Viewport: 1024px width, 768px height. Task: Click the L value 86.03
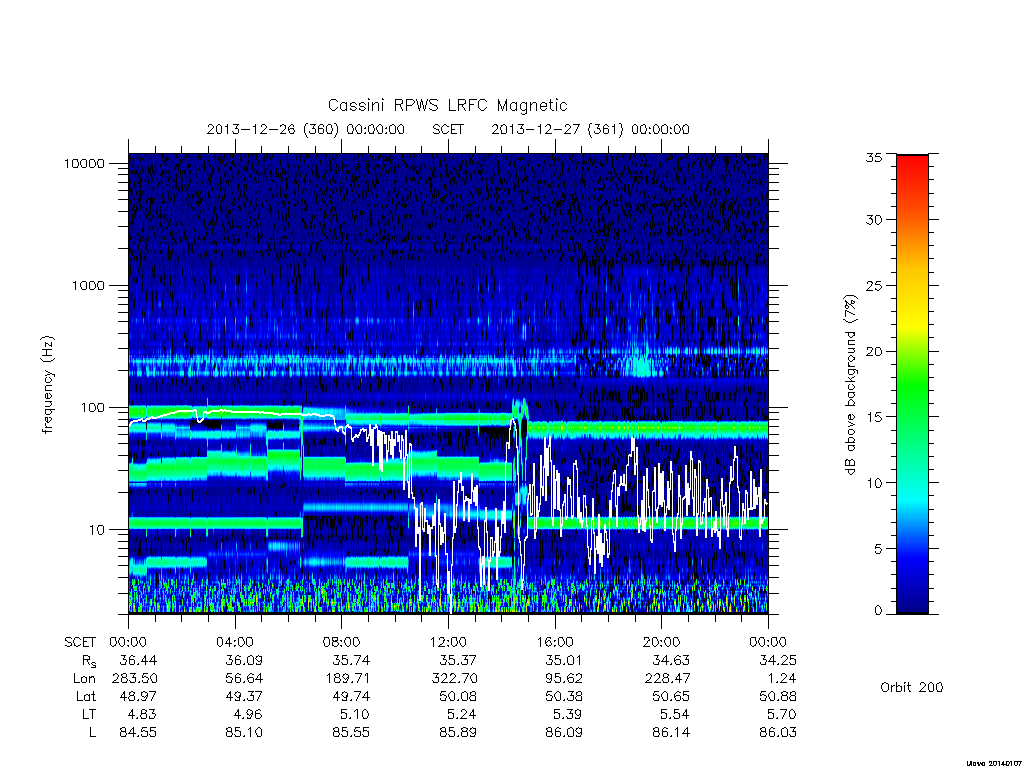pyautogui.click(x=778, y=733)
